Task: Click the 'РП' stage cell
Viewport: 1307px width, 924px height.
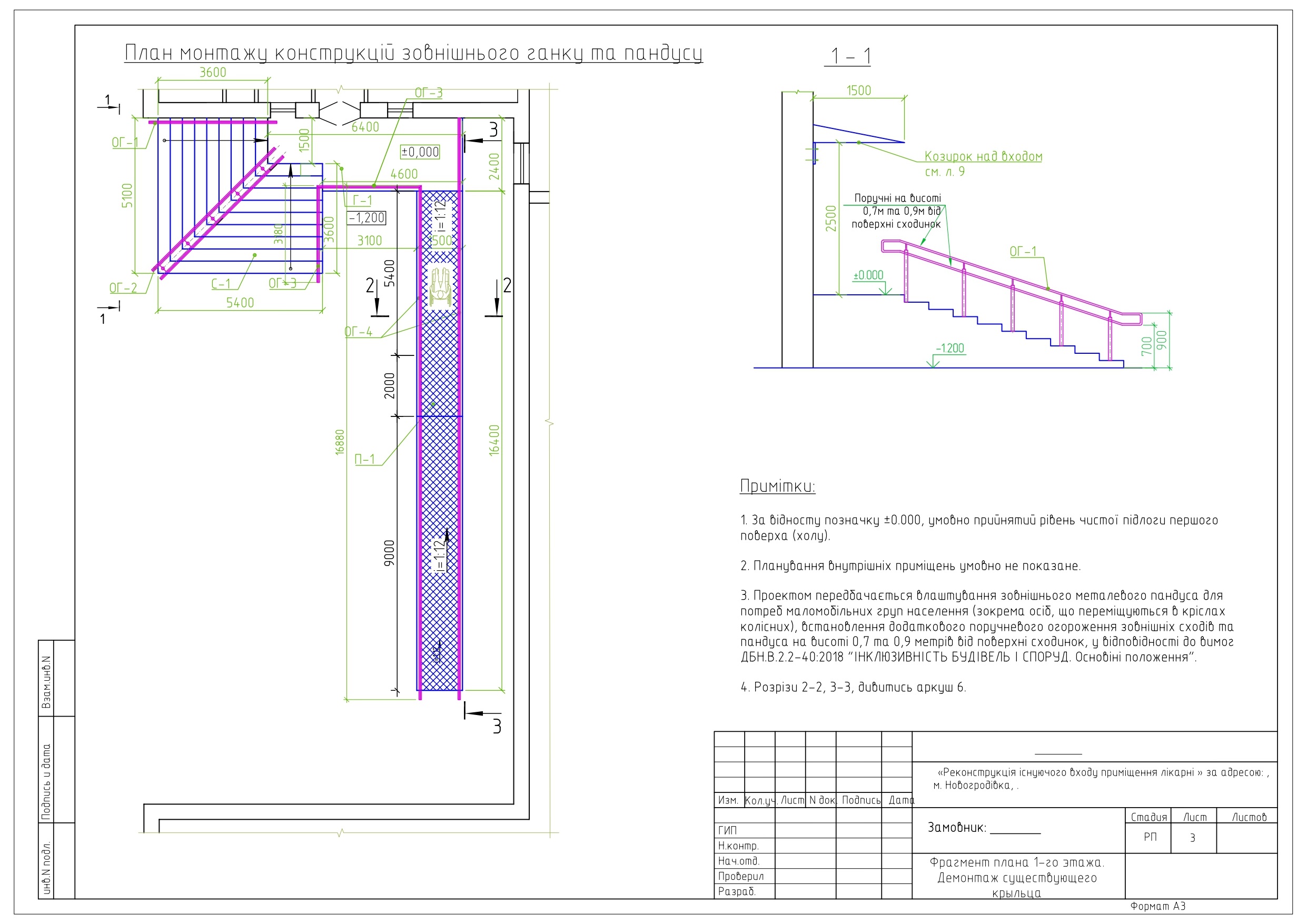Action: click(1150, 837)
